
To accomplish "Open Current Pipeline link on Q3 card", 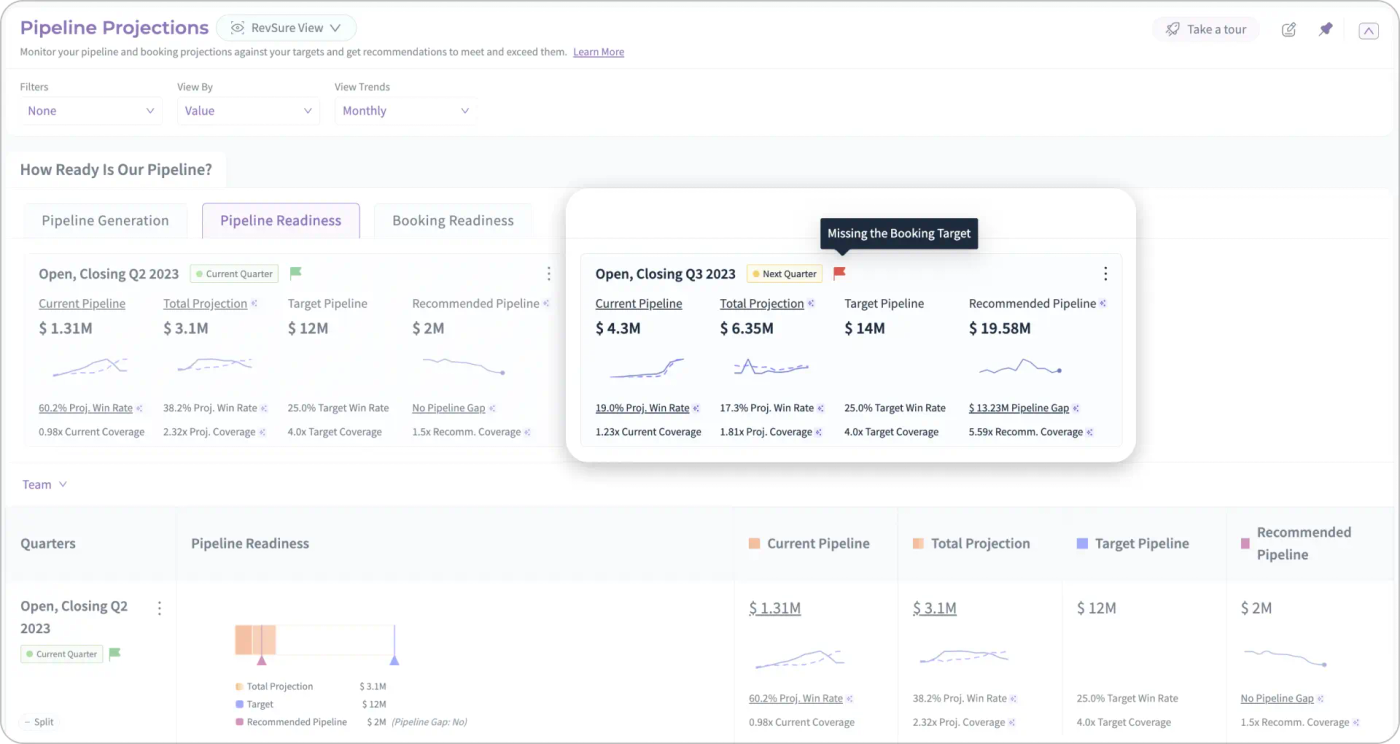I will click(639, 304).
